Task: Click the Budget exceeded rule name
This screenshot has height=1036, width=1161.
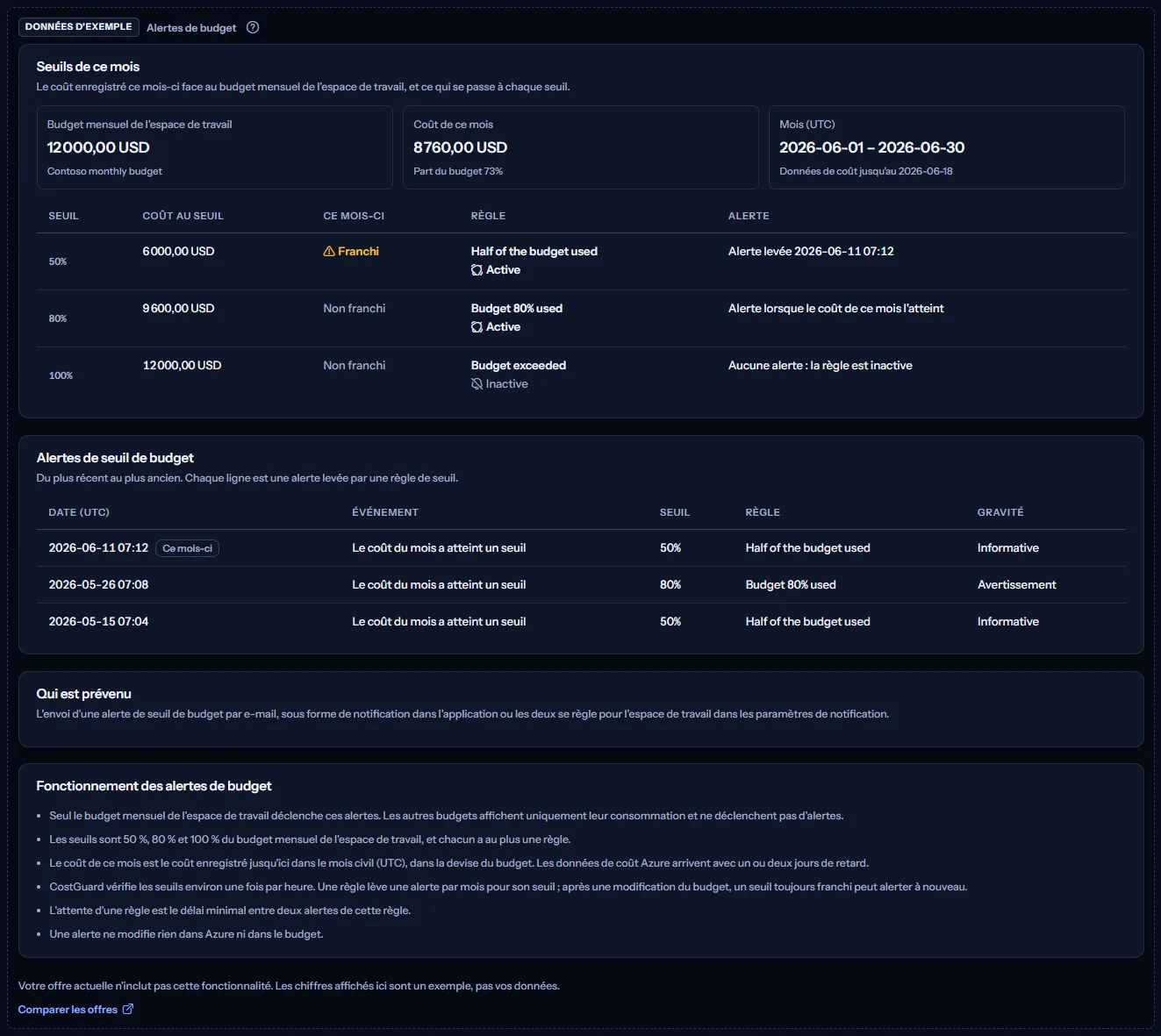Action: [519, 366]
